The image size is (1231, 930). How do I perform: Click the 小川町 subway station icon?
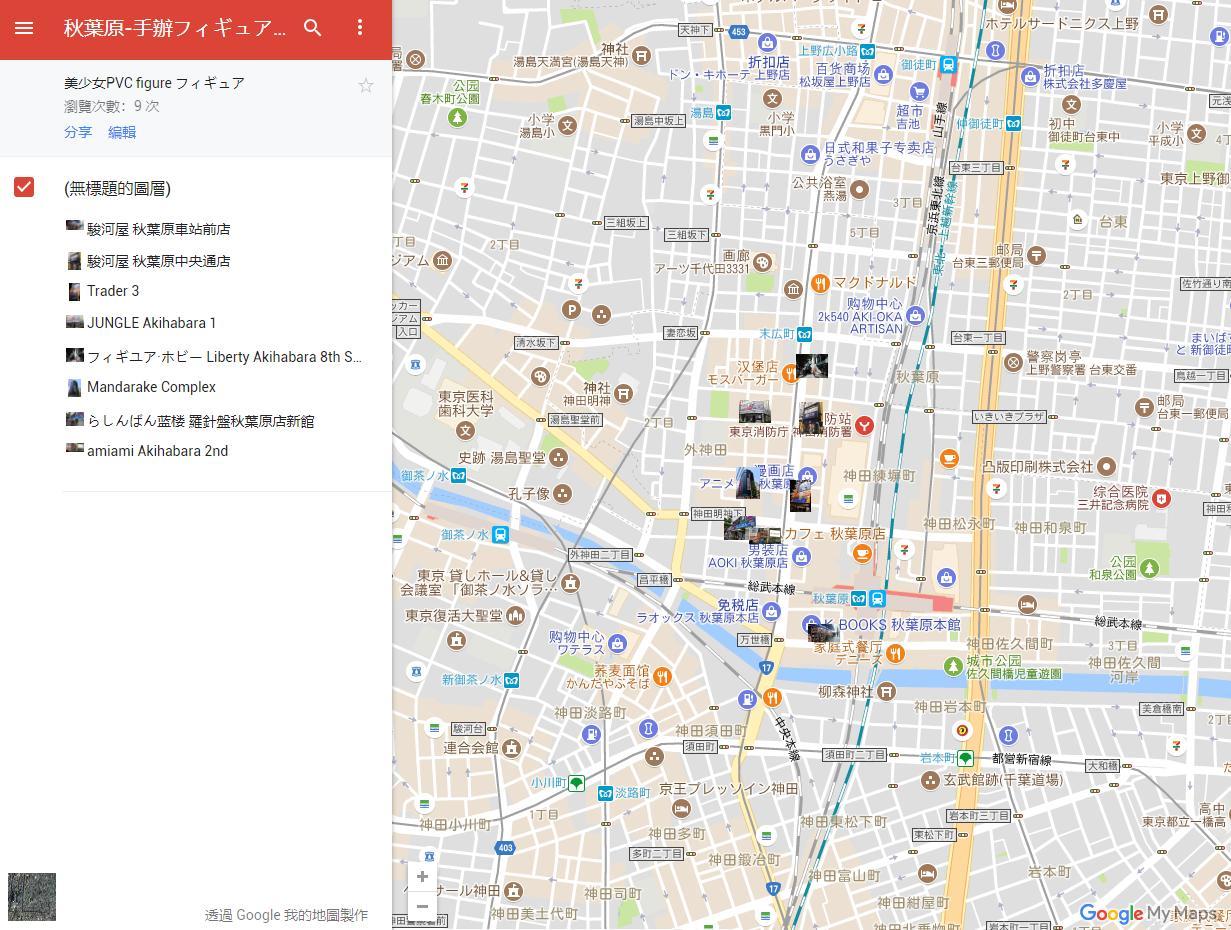[576, 784]
